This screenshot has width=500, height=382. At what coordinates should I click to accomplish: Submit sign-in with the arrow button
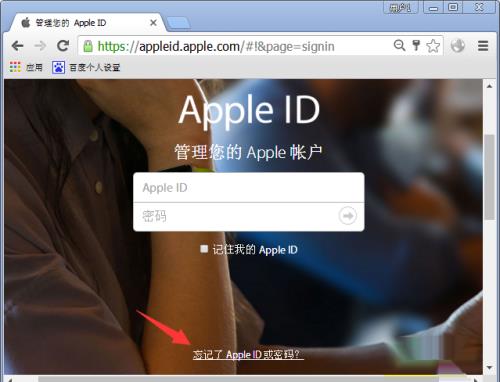[x=348, y=216]
